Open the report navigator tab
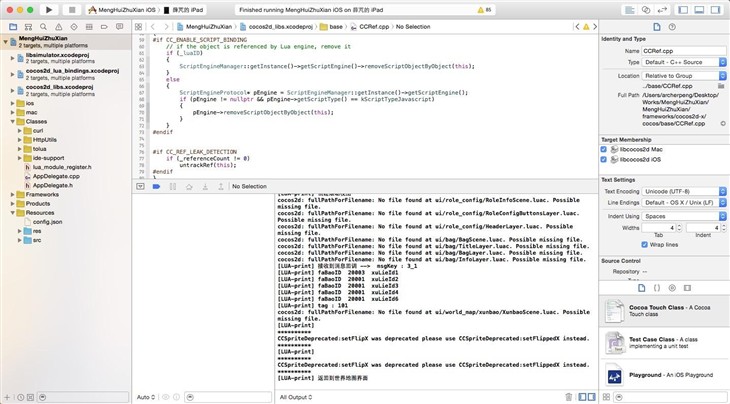This screenshot has width=730, height=404. tap(120, 27)
